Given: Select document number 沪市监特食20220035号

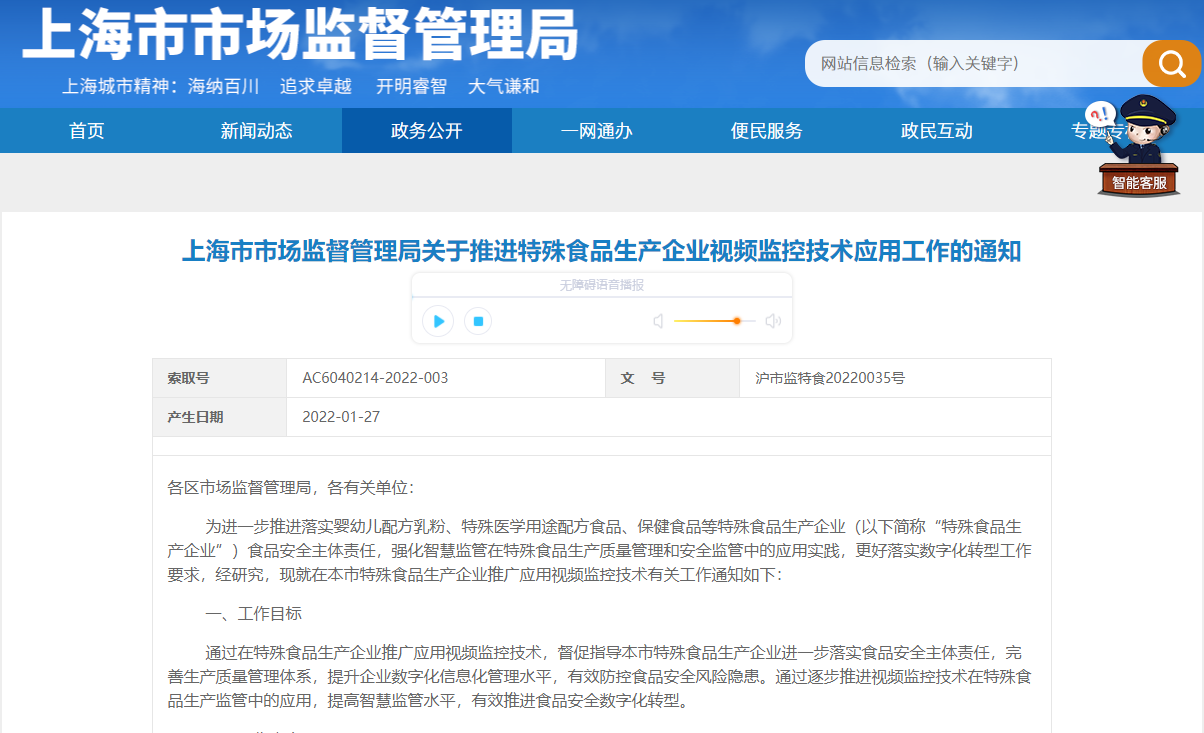Looking at the screenshot, I should (x=830, y=378).
